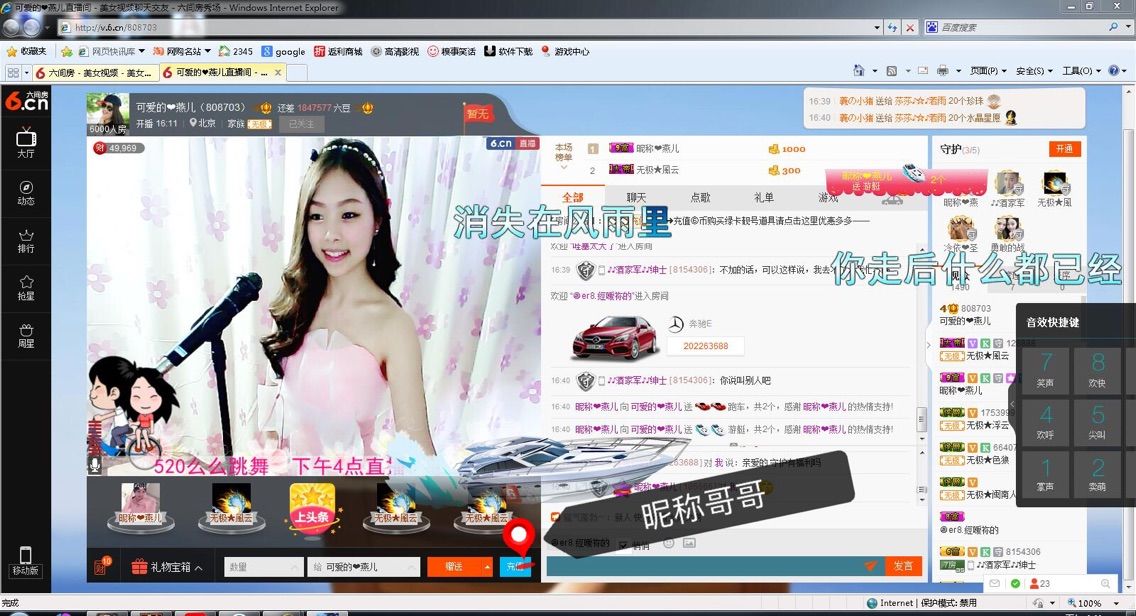Open the 软件下载 favorites link
The image size is (1136, 616).
(x=509, y=51)
